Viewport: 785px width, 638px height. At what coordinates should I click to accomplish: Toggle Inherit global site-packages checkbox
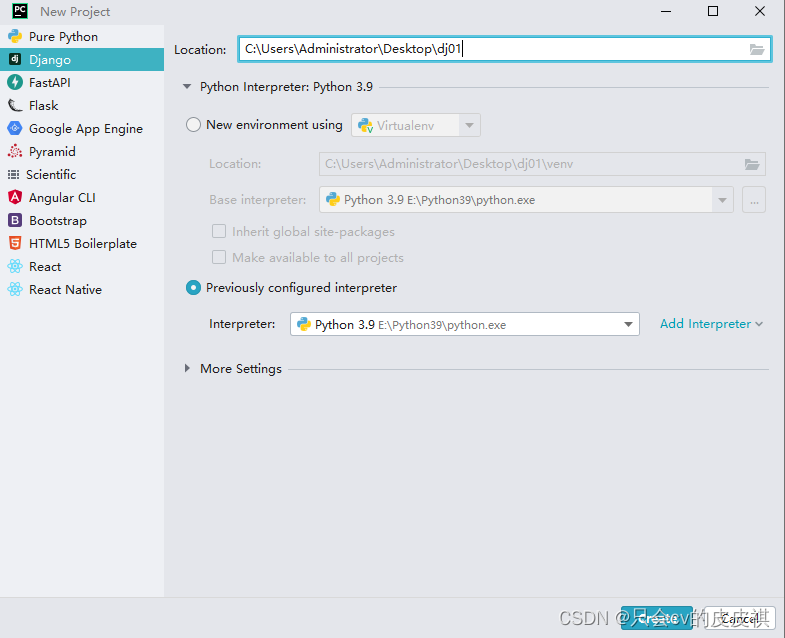click(x=219, y=231)
